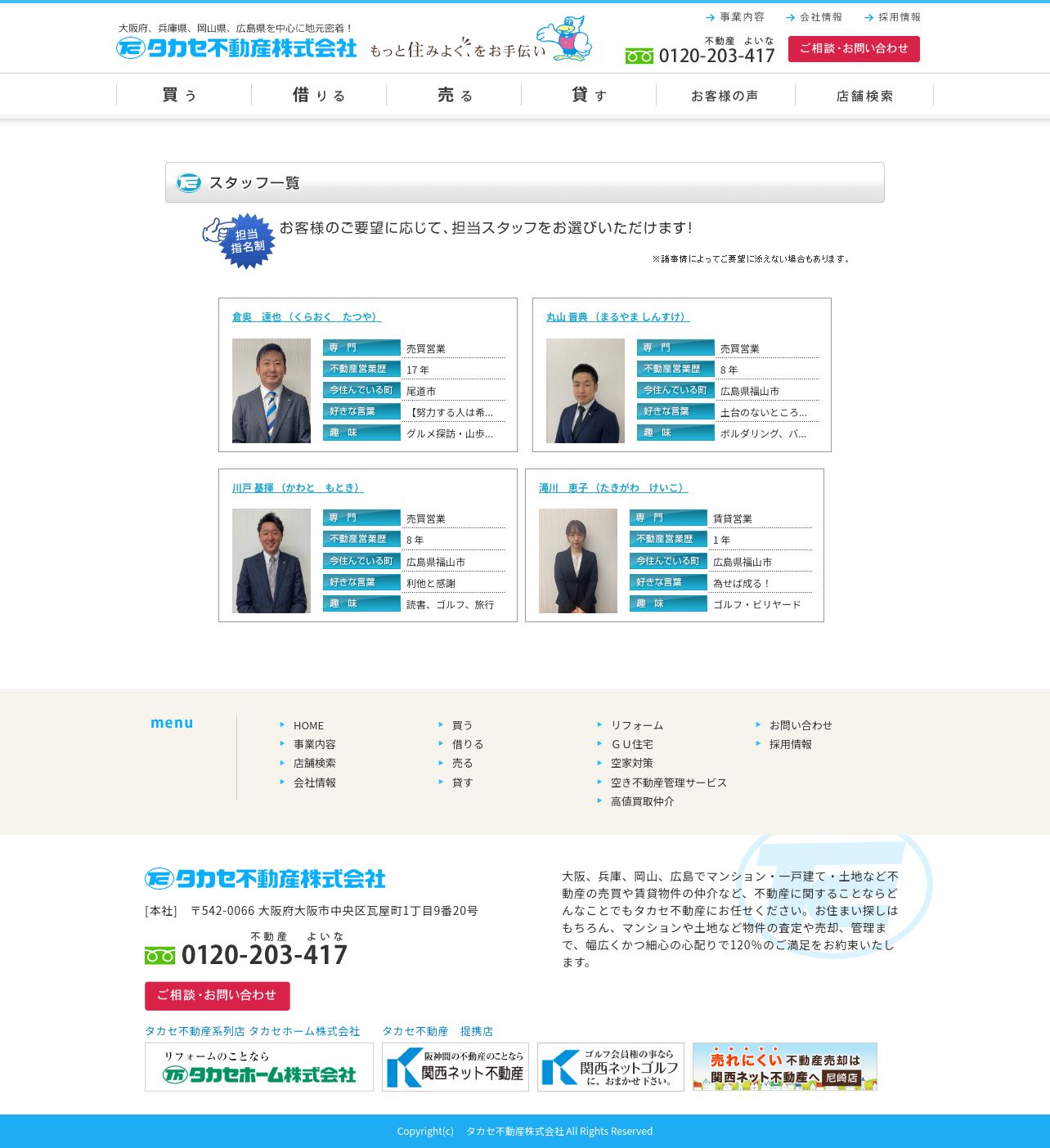This screenshot has width=1050, height=1148.
Task: Click the blue 担当指名制 badge
Action: pos(240,240)
